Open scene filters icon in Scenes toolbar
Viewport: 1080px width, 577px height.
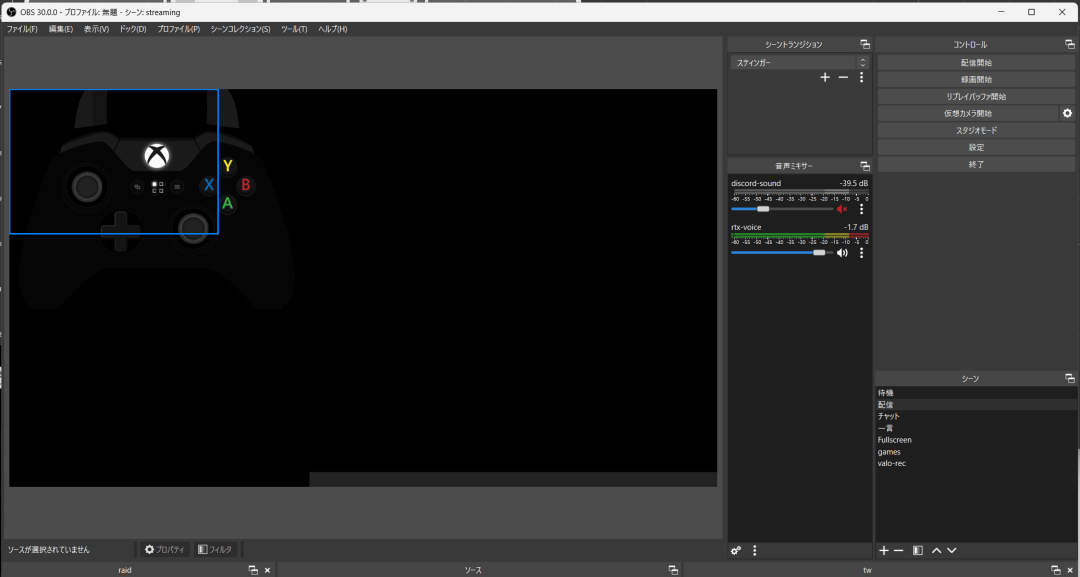917,550
